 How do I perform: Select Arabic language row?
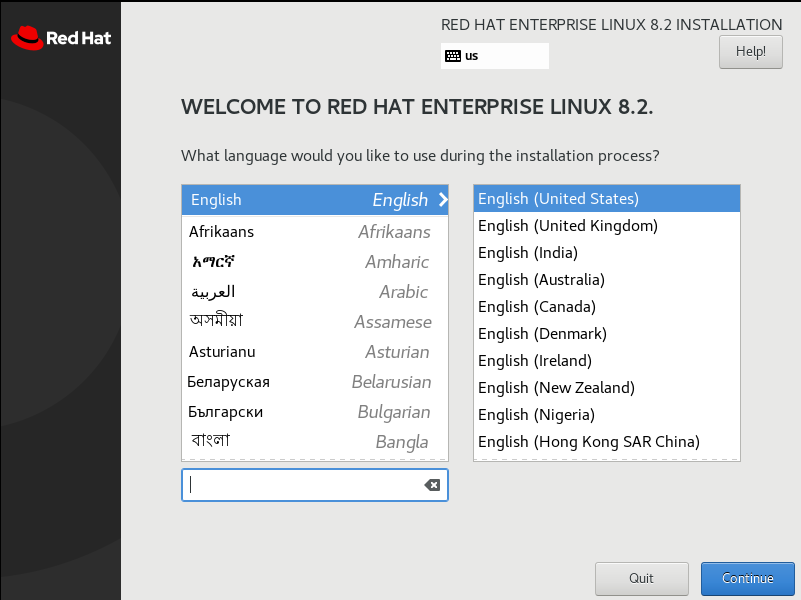point(315,292)
